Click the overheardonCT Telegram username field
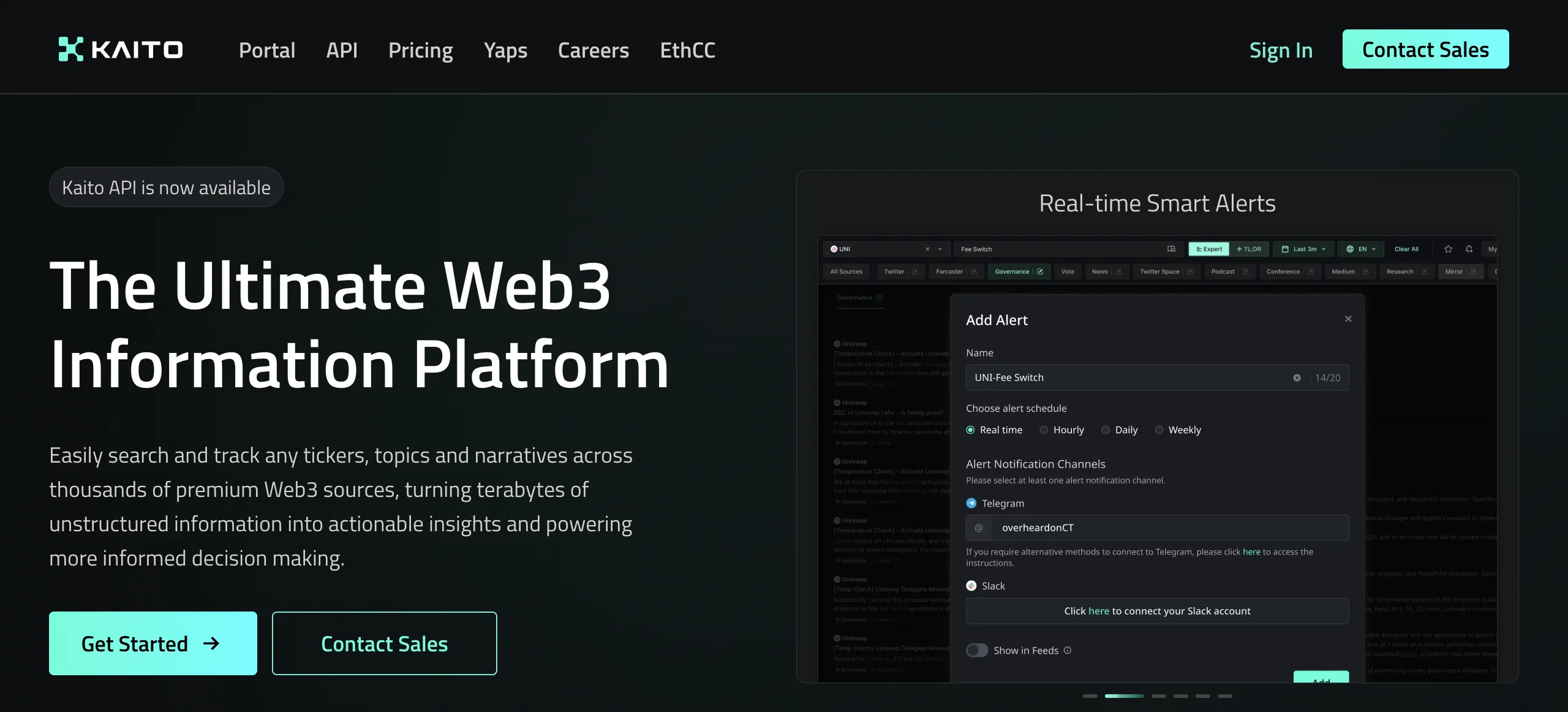Viewport: 1568px width, 712px height. coord(1157,528)
